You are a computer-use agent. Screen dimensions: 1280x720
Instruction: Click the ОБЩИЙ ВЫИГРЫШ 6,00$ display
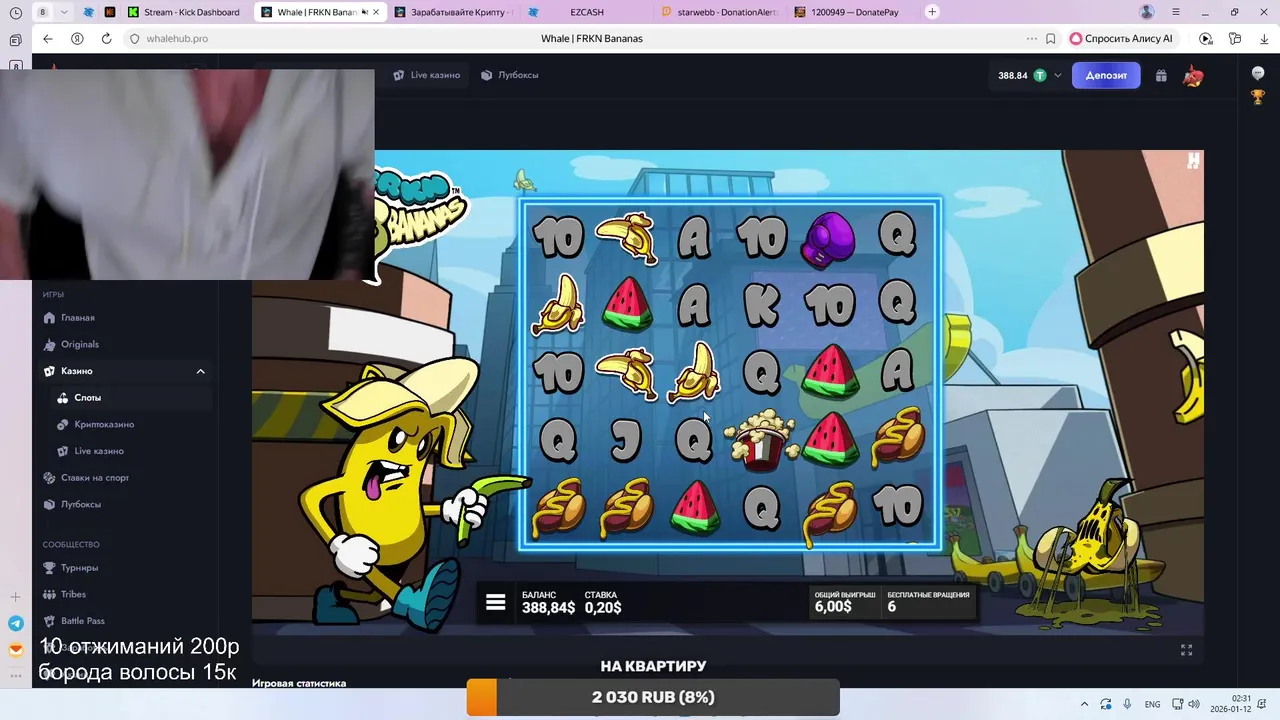845,601
